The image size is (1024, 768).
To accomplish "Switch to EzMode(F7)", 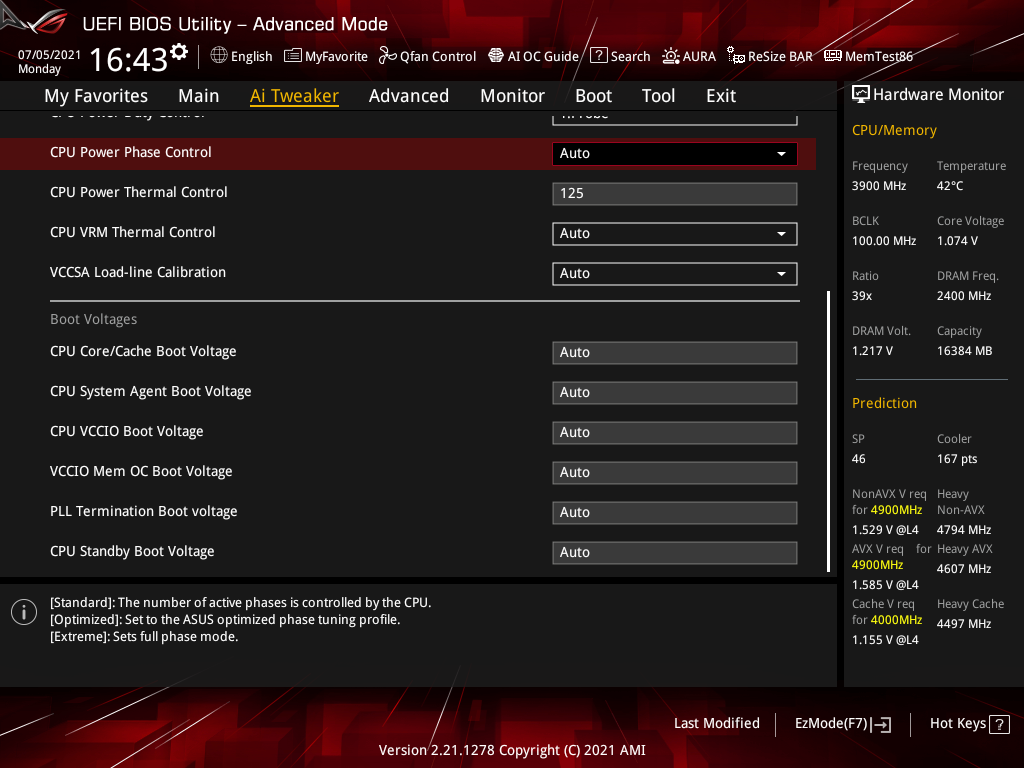I will click(842, 724).
